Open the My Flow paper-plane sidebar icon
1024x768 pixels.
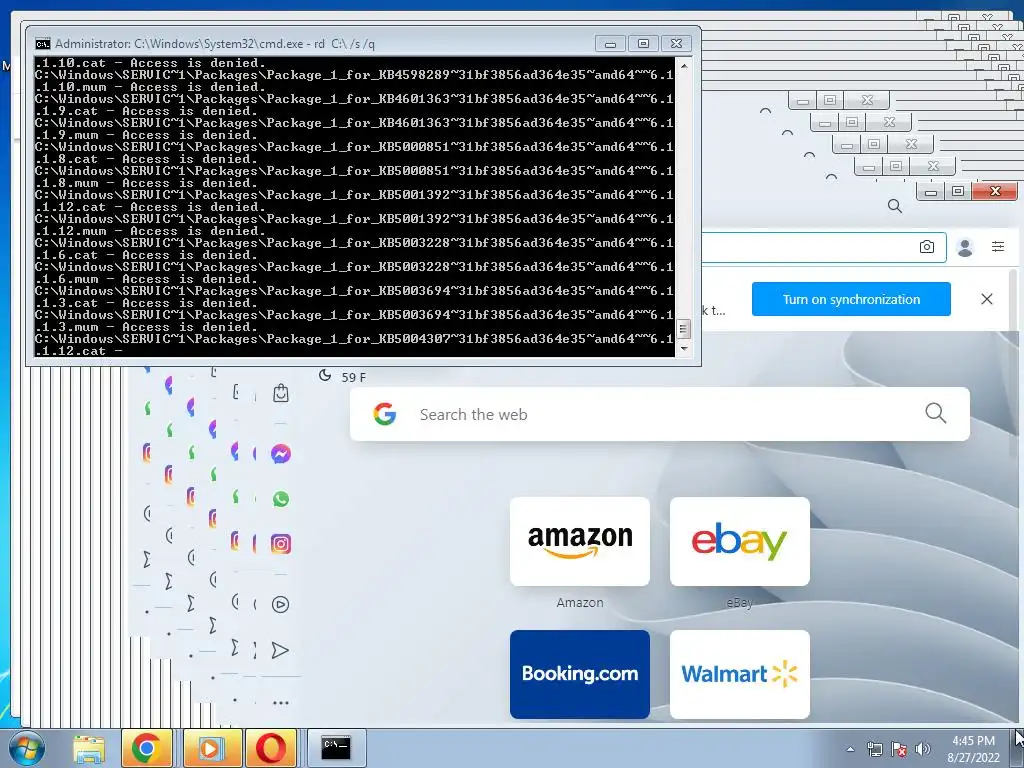click(280, 650)
